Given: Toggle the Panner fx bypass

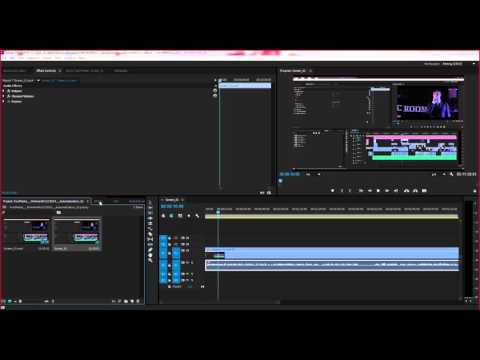Looking at the screenshot, I should click(9, 101).
